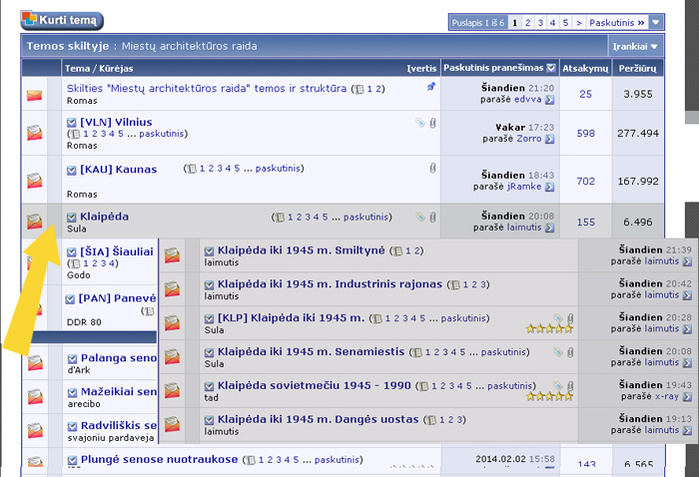Click the envelope icon of the Vilnius thread
The width and height of the screenshot is (699, 477).
click(34, 132)
